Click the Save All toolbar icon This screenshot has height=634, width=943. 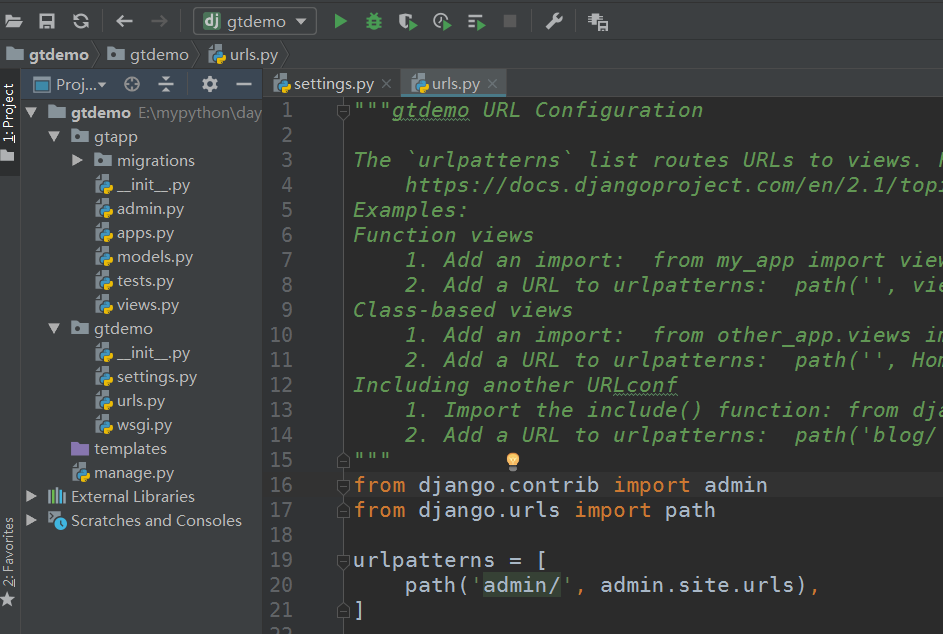pyautogui.click(x=46, y=21)
